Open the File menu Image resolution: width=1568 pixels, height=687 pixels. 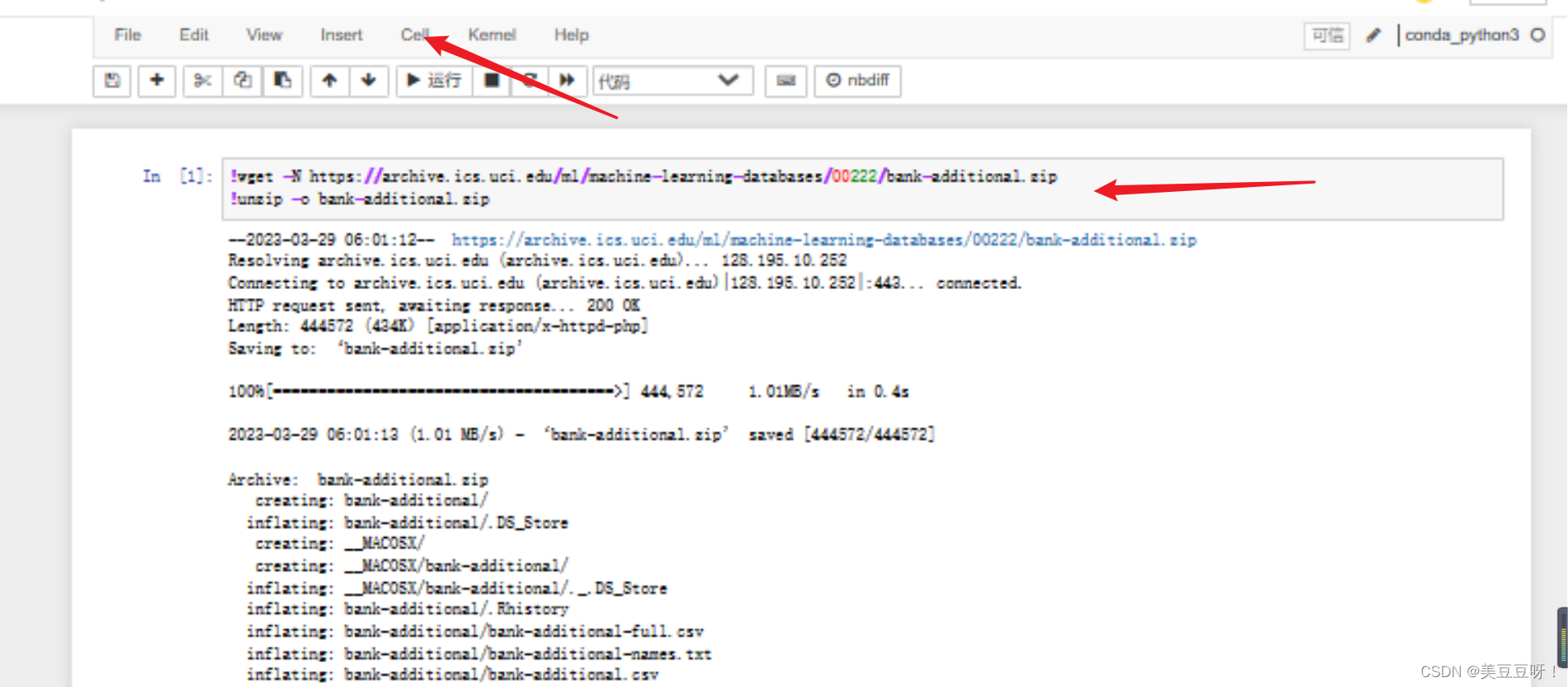click(128, 35)
